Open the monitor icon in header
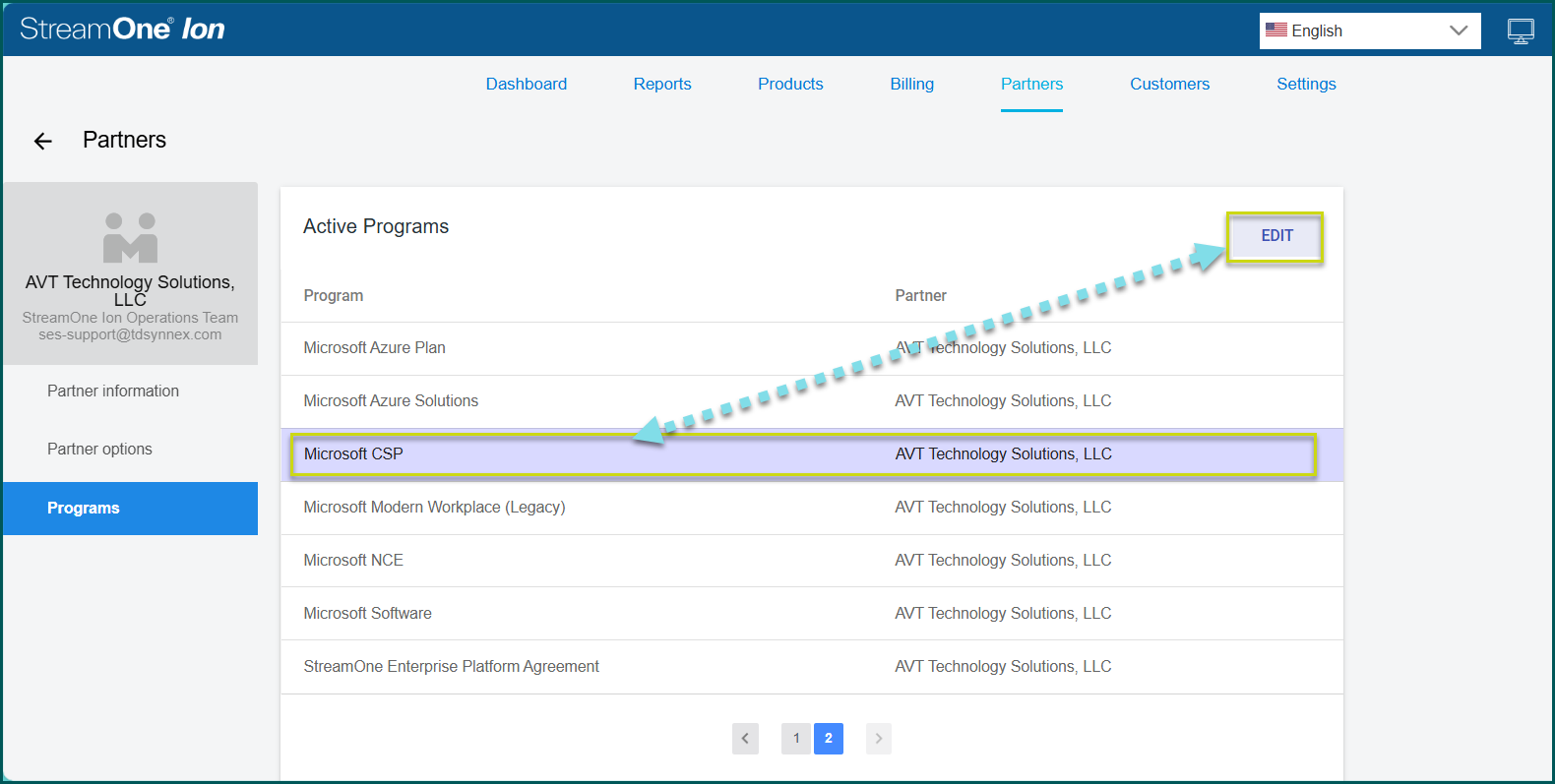The width and height of the screenshot is (1555, 784). (x=1521, y=31)
